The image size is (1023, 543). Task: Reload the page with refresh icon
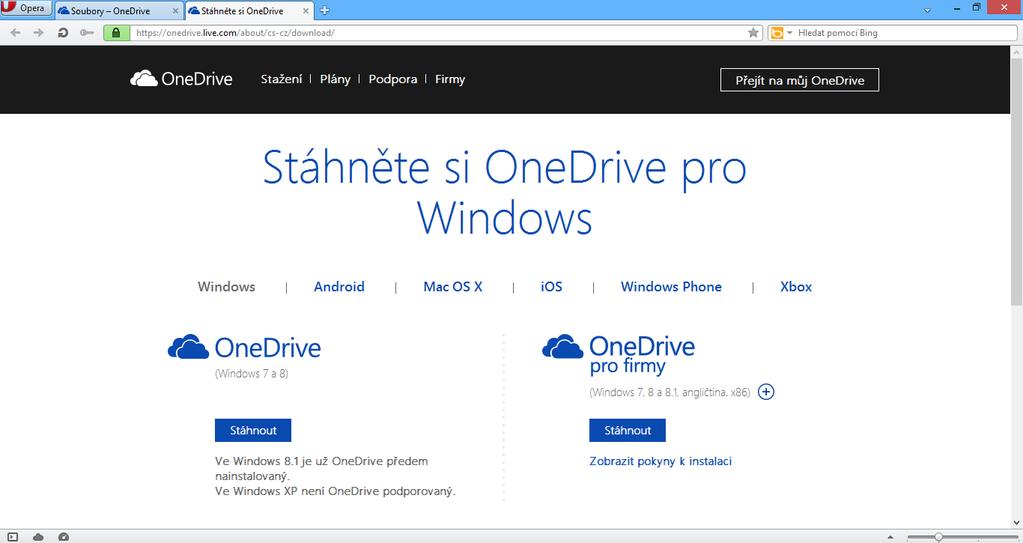(x=63, y=33)
